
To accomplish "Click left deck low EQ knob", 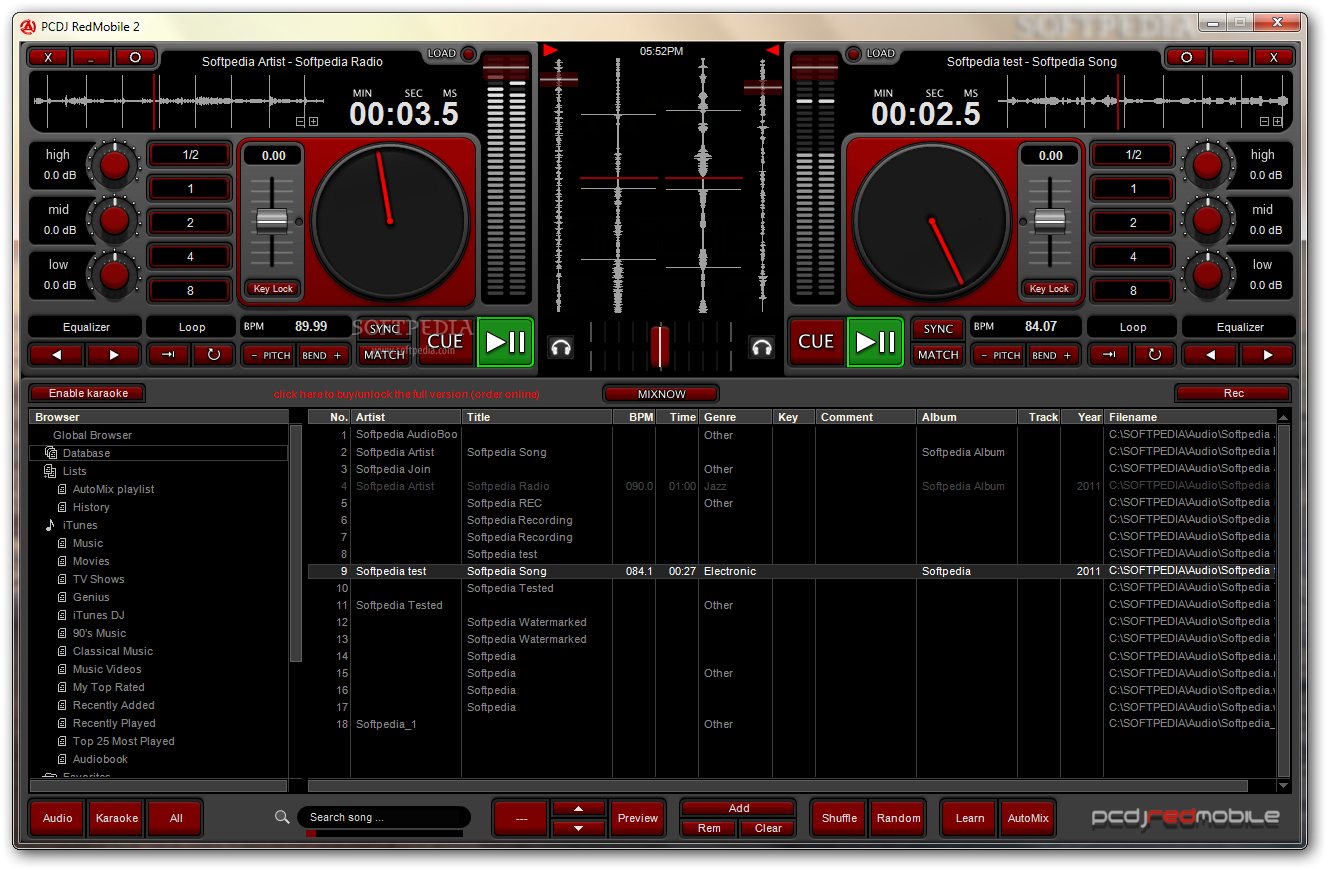I will click(115, 274).
